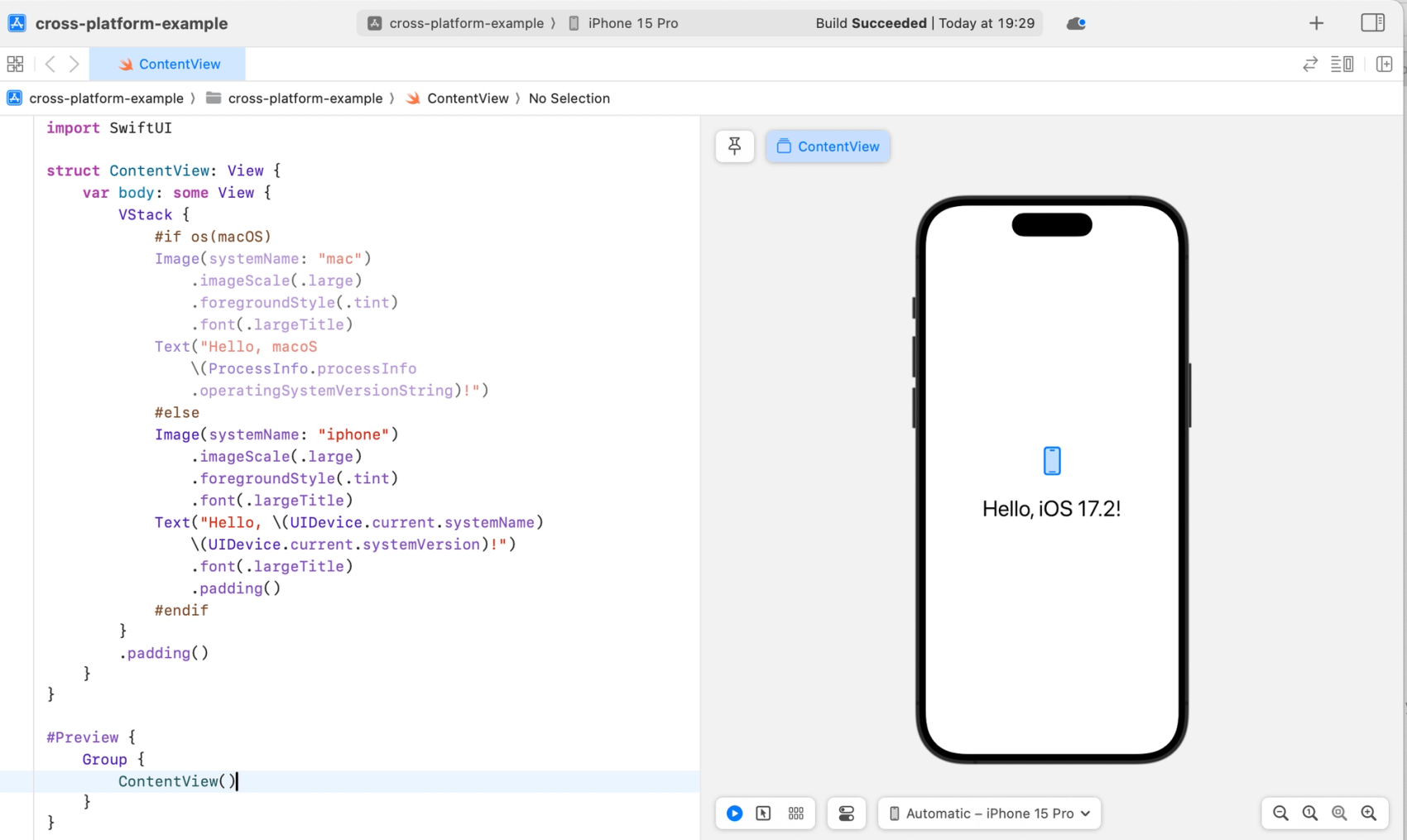Image resolution: width=1407 pixels, height=840 pixels.
Task: Zoom the preview to fit
Action: point(1339,814)
